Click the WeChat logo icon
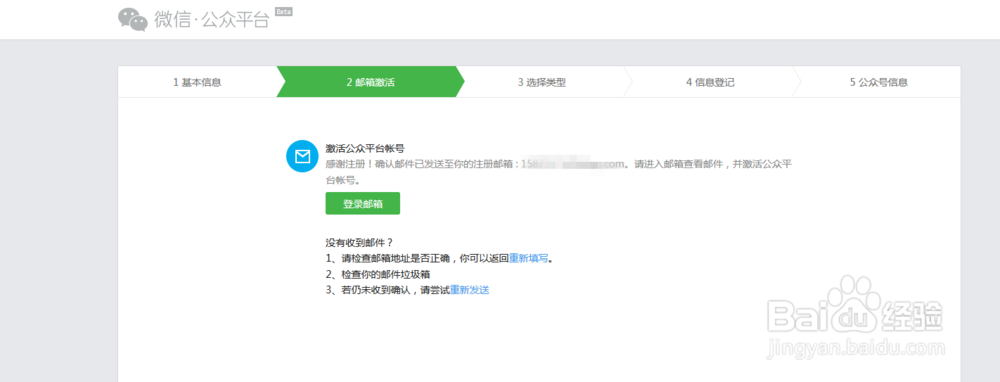The width and height of the screenshot is (1000, 382). (x=133, y=19)
